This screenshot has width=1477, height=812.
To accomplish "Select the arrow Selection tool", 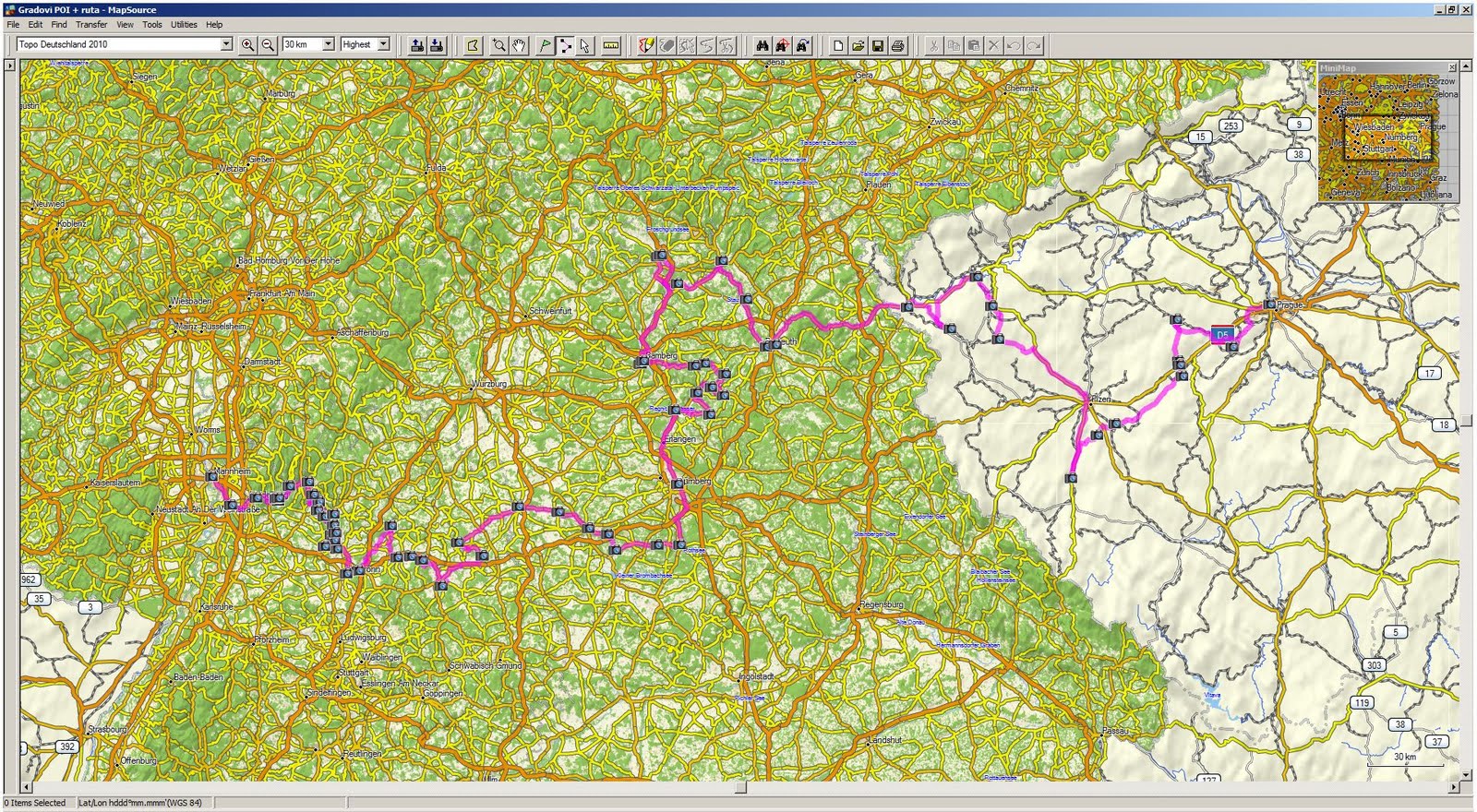I will click(584, 44).
